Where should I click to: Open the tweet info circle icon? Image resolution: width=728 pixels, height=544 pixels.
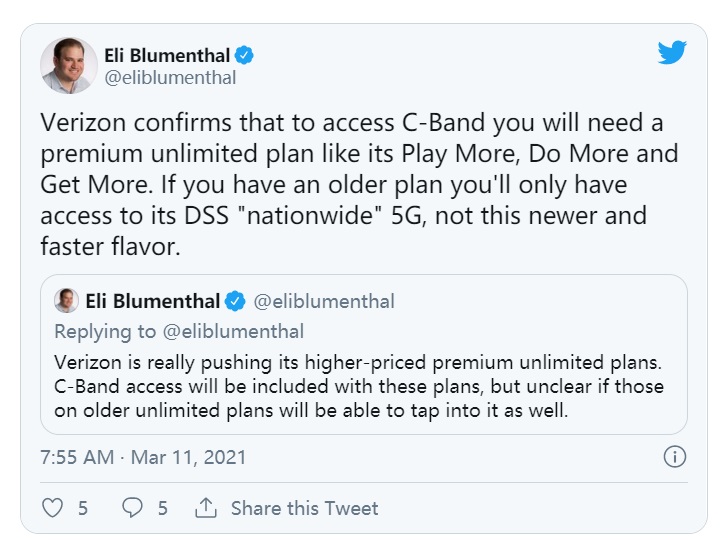tap(674, 457)
